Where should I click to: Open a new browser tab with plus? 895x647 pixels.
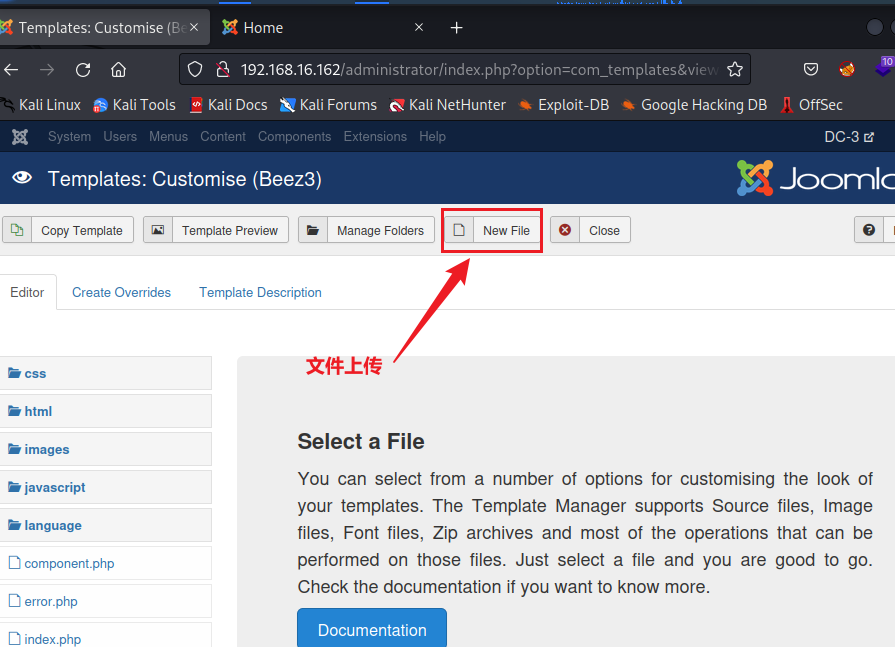point(457,27)
